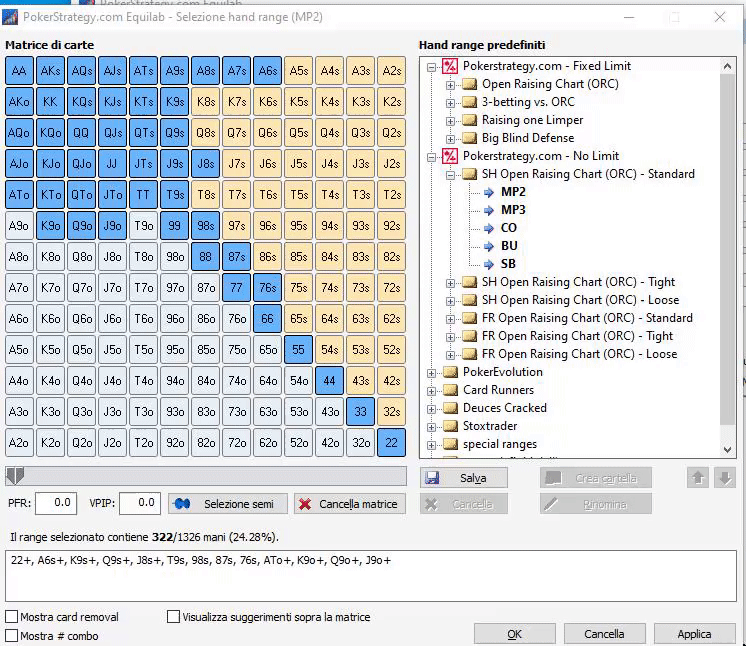Click the move range down arrow icon
This screenshot has width=746, height=646.
725,478
